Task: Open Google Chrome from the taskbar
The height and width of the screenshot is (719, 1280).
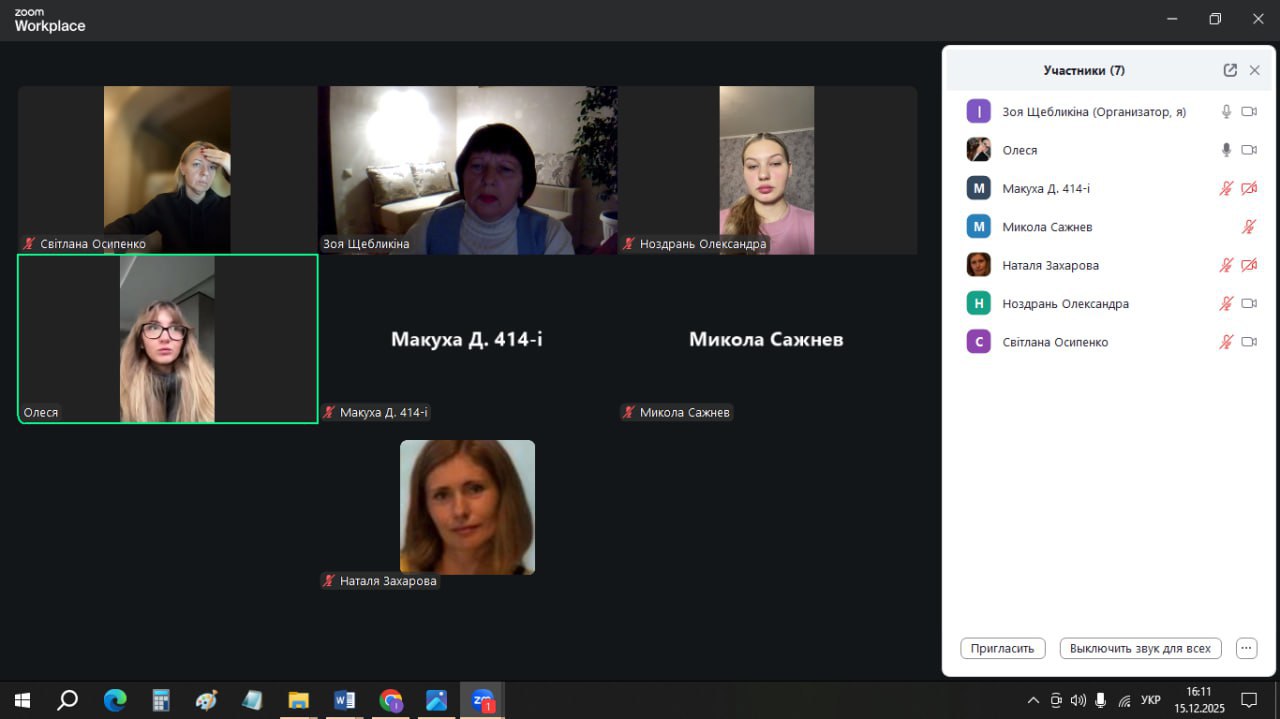Action: point(391,700)
